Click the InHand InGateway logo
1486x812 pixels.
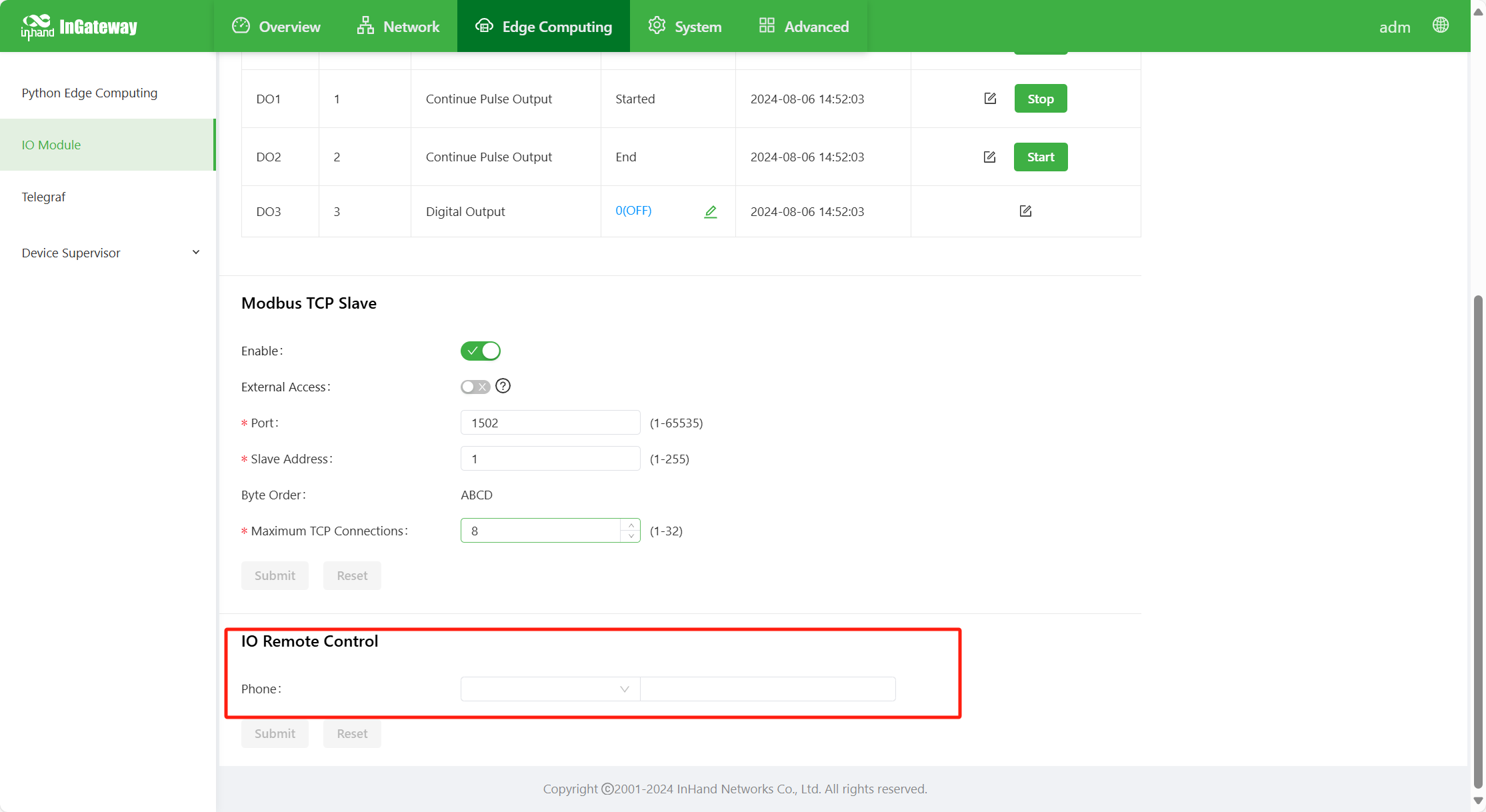pos(79,27)
